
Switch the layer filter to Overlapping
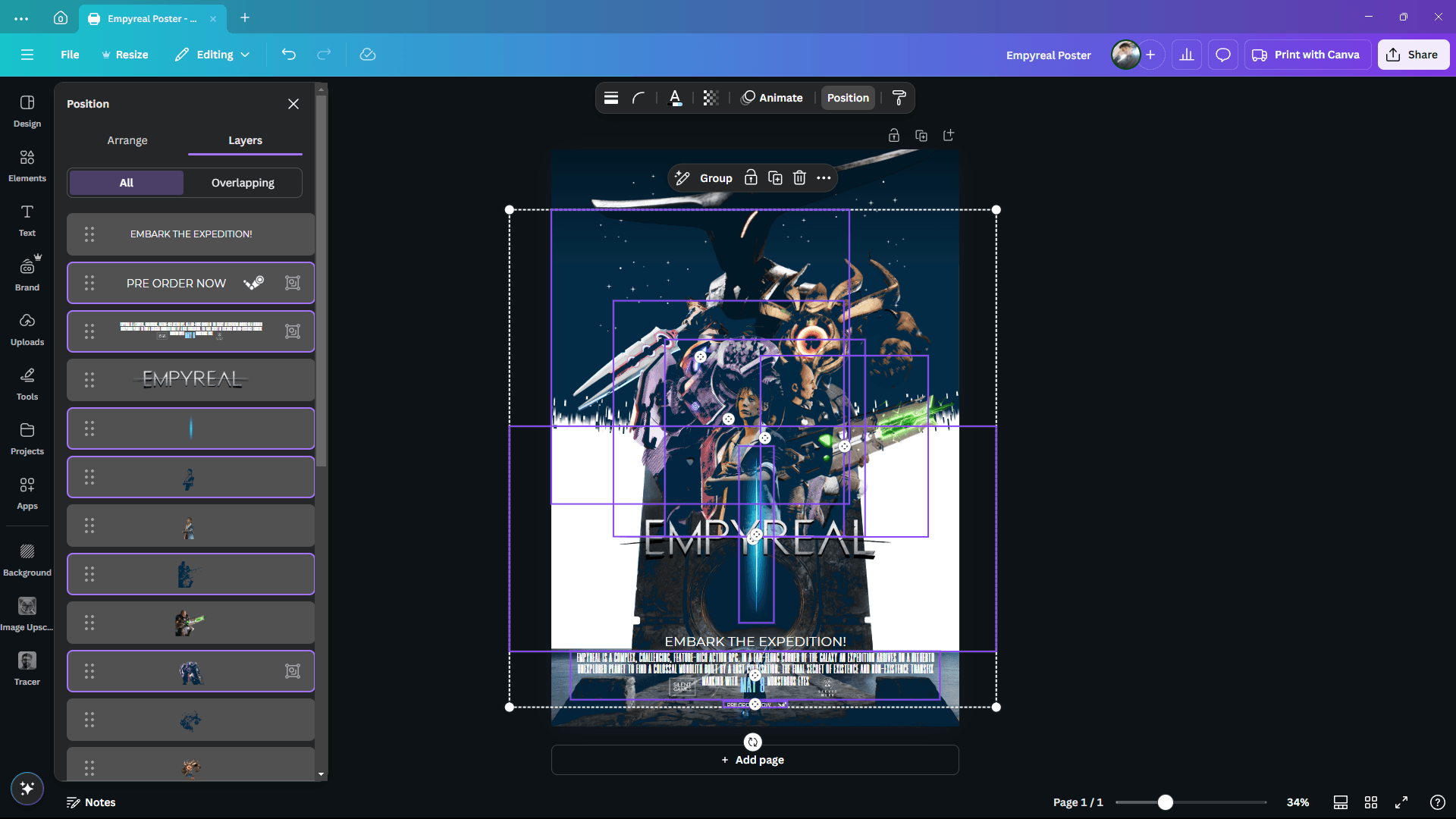pos(243,183)
